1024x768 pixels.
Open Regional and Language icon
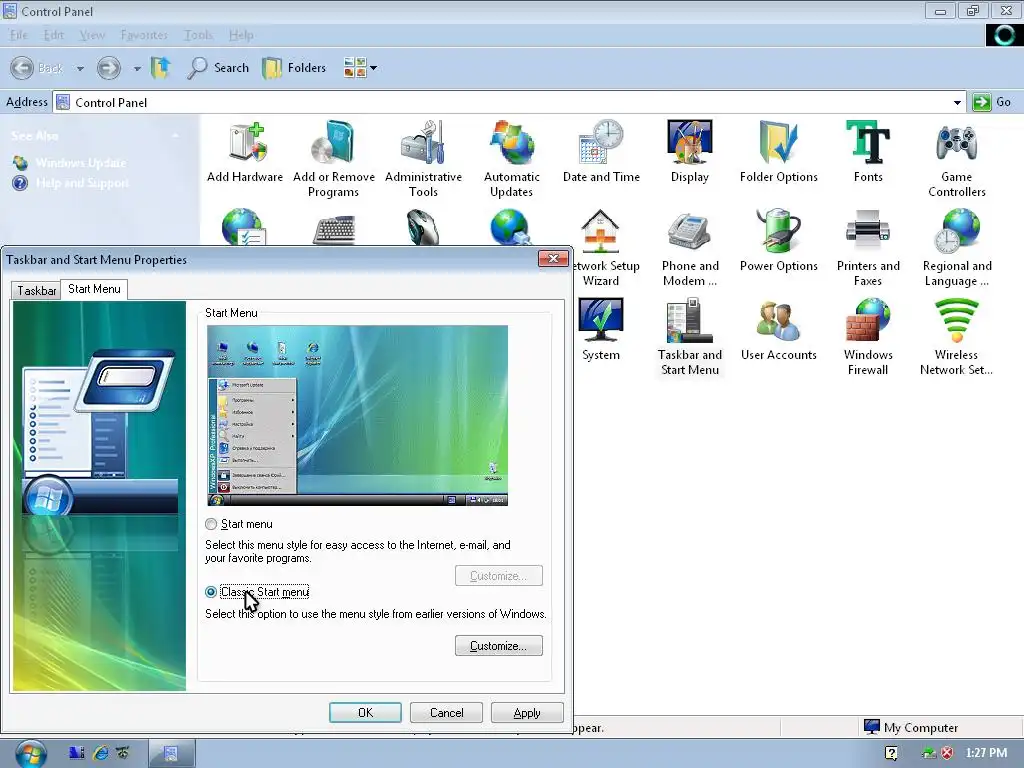pyautogui.click(x=957, y=248)
